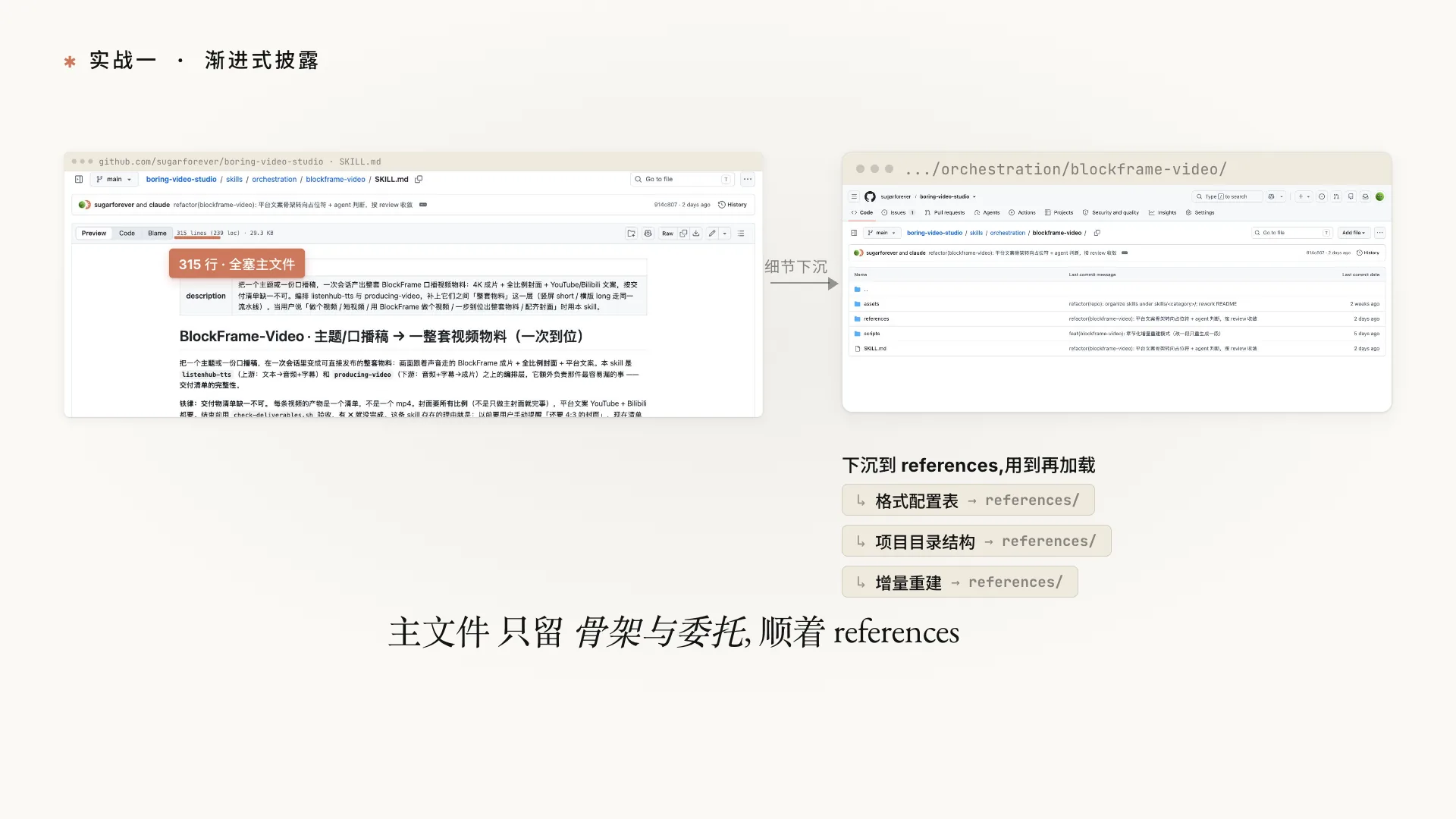This screenshot has width=1456, height=819.
Task: Toggle file tree panel in blockframe-video window
Action: 854,233
